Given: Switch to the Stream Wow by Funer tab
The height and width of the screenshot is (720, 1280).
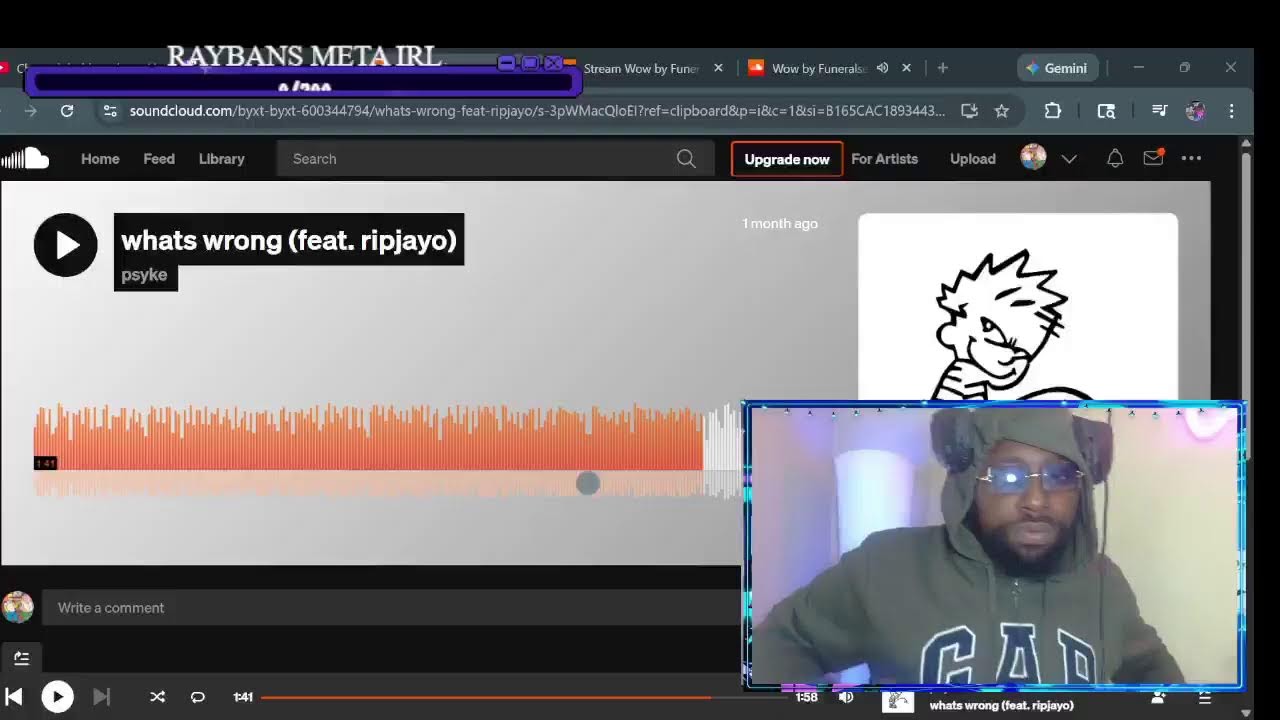Looking at the screenshot, I should [x=640, y=68].
